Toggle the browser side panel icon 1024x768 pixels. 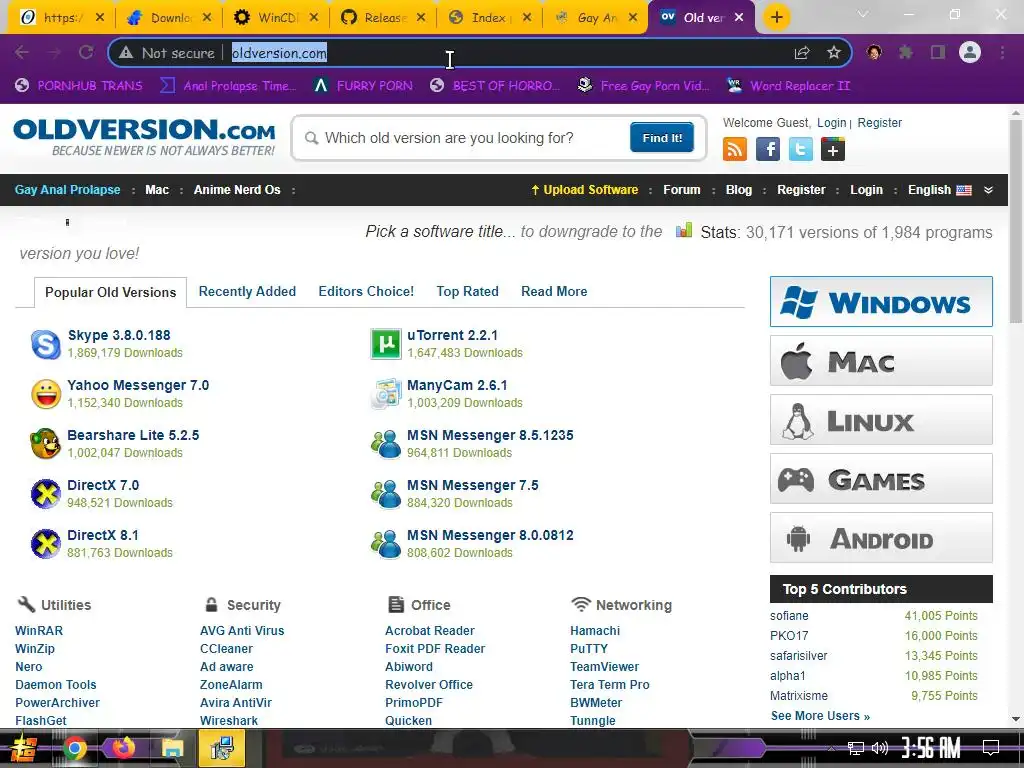click(x=938, y=52)
